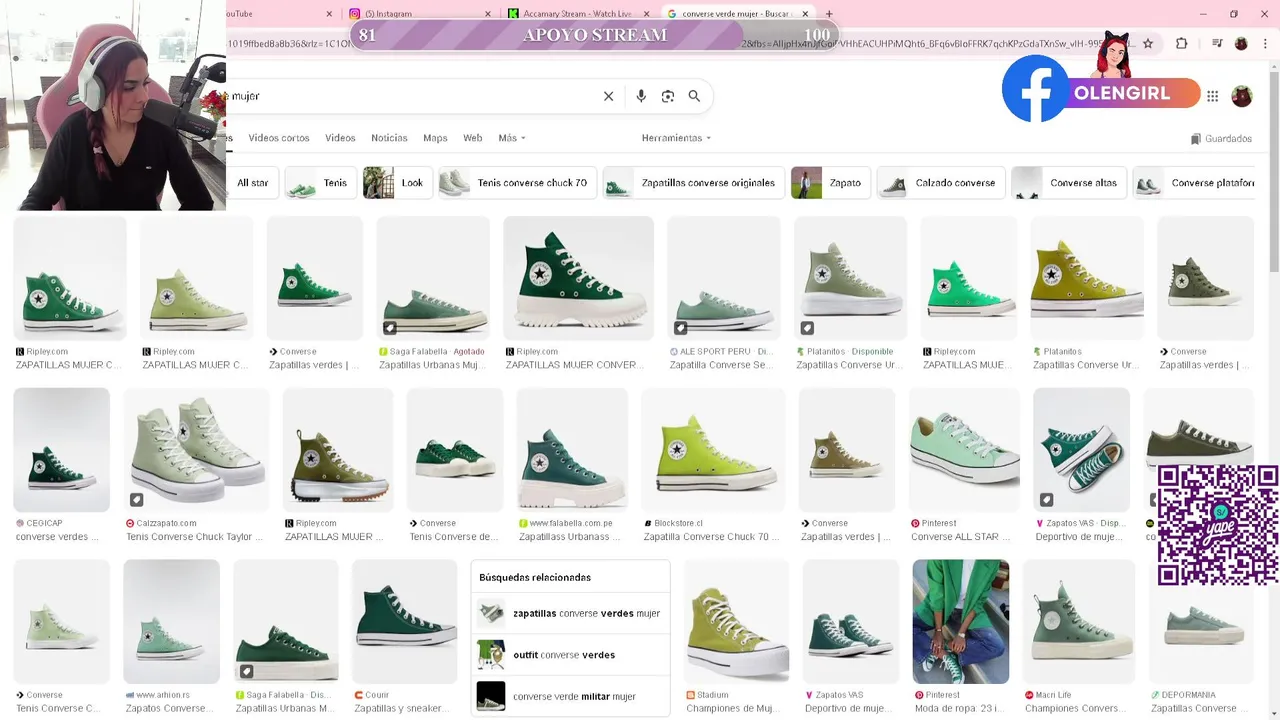The image size is (1280, 720).
Task: Close the Instagram browser tab
Action: [488, 14]
